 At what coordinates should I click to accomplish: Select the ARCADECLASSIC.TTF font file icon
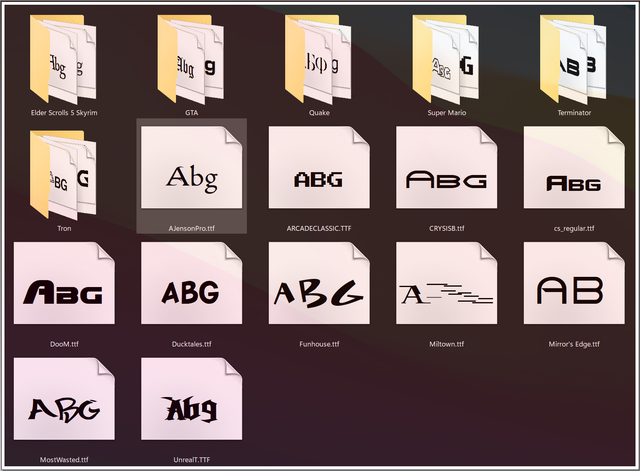(319, 167)
